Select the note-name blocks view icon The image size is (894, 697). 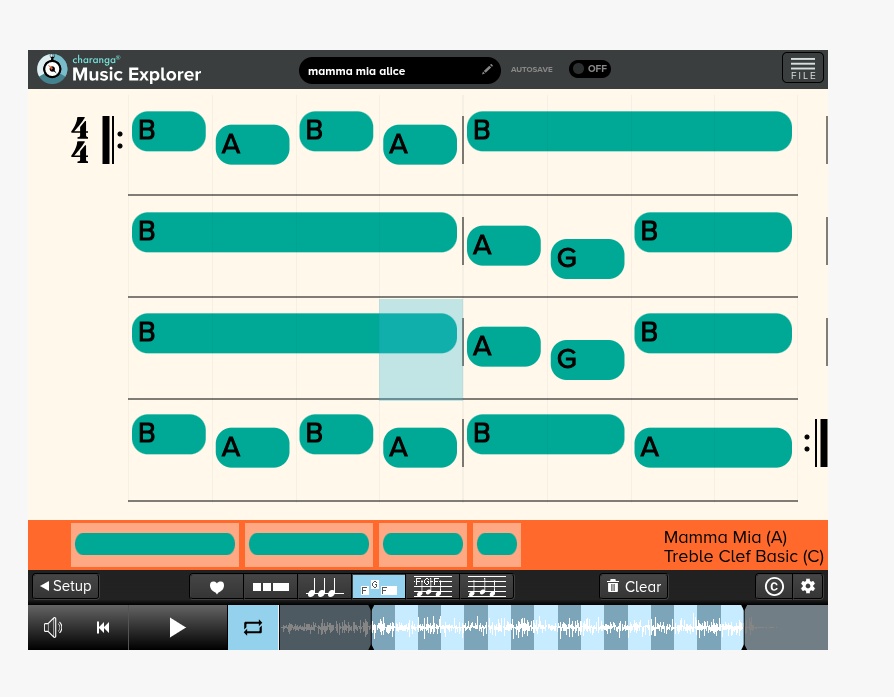(379, 587)
